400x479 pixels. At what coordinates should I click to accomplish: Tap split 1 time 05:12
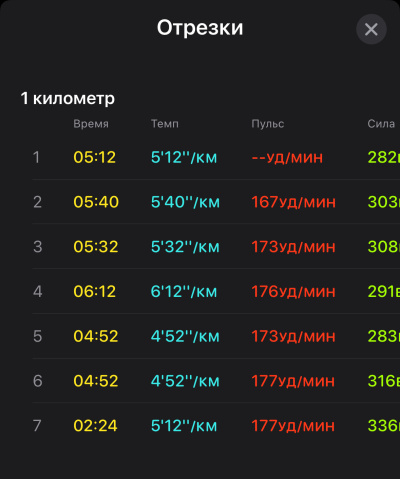95,157
